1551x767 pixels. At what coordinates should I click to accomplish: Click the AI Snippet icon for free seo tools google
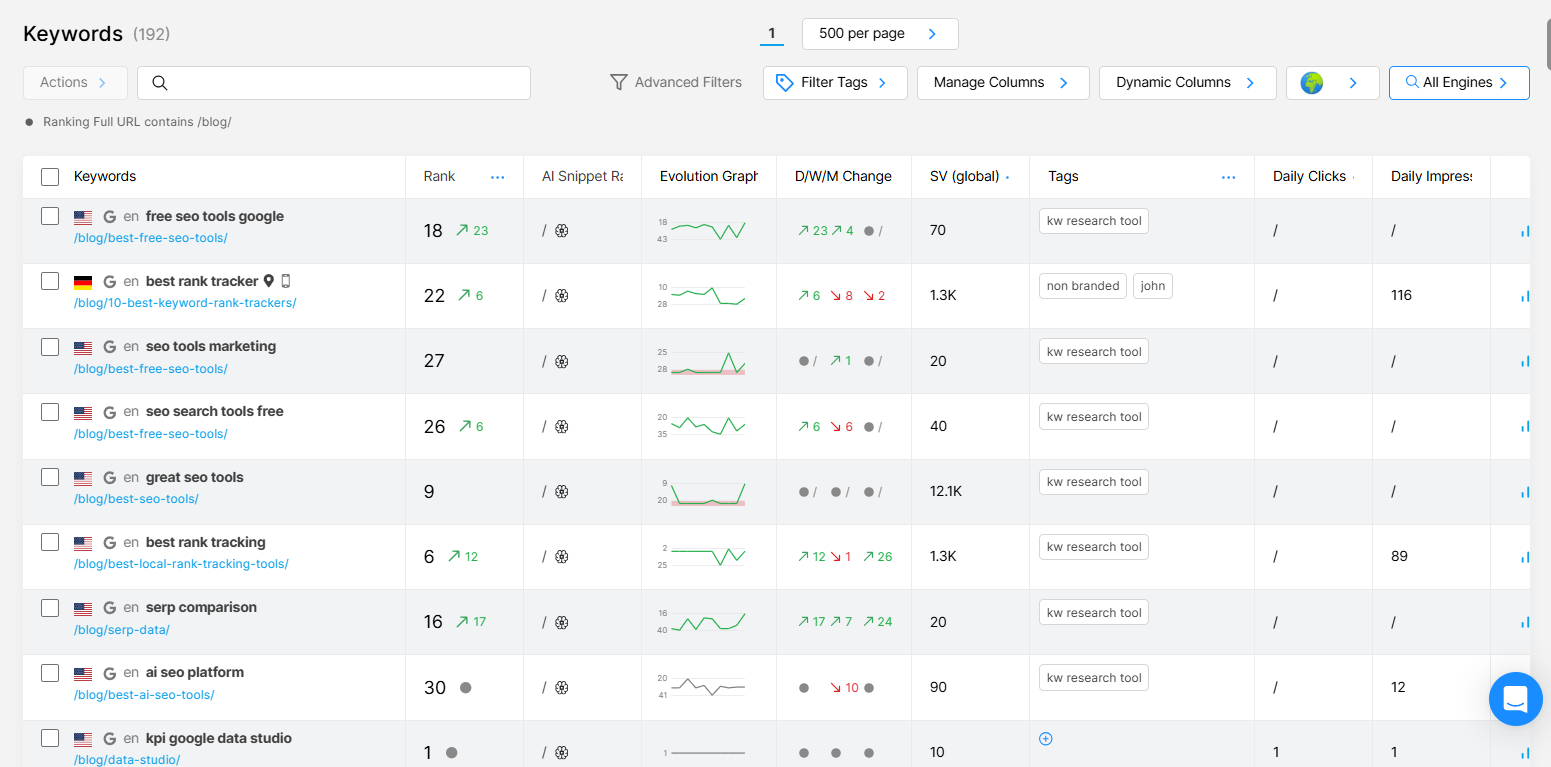[562, 230]
